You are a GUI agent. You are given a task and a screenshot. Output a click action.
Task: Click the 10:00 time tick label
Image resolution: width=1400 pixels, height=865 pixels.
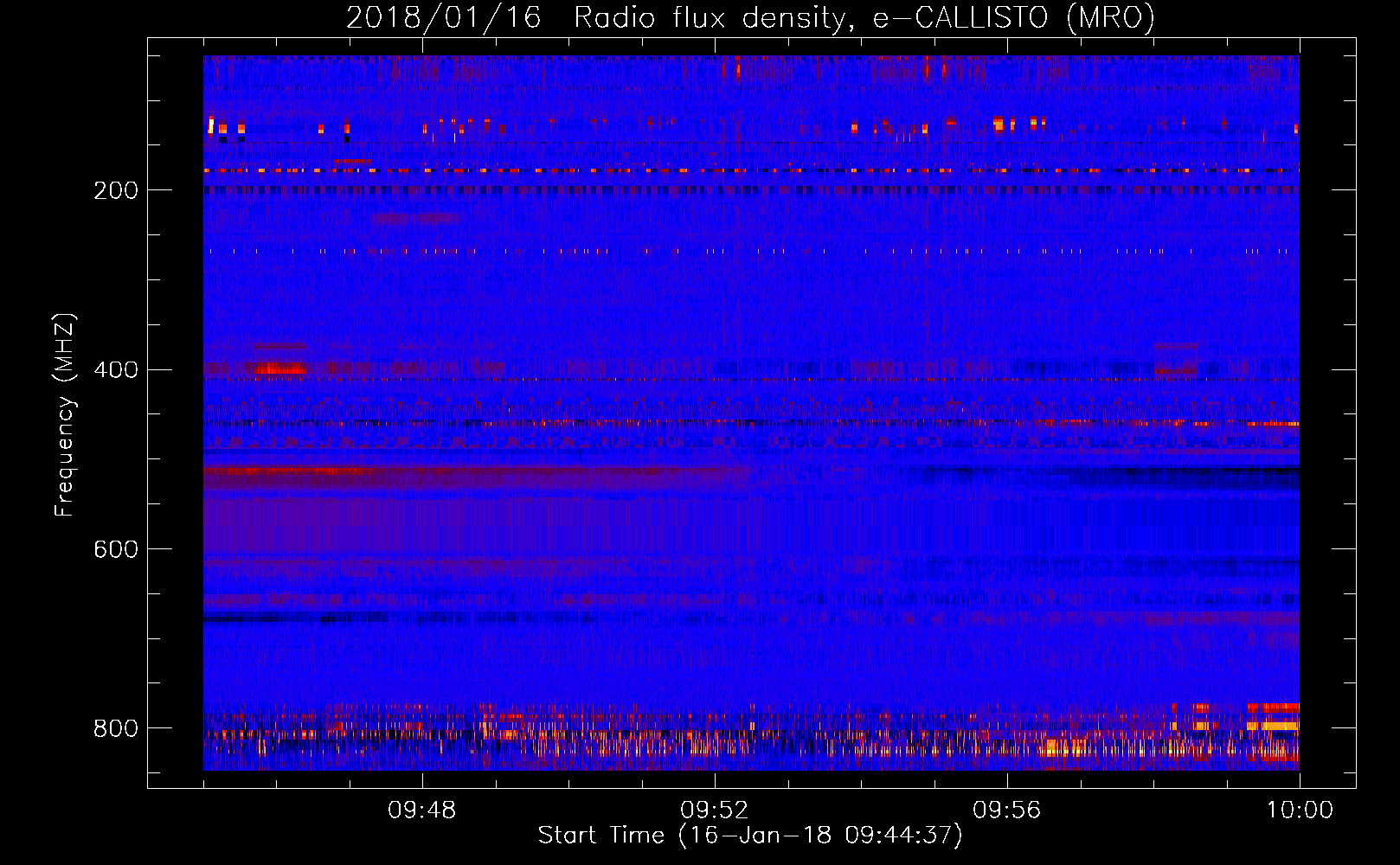[x=1300, y=811]
